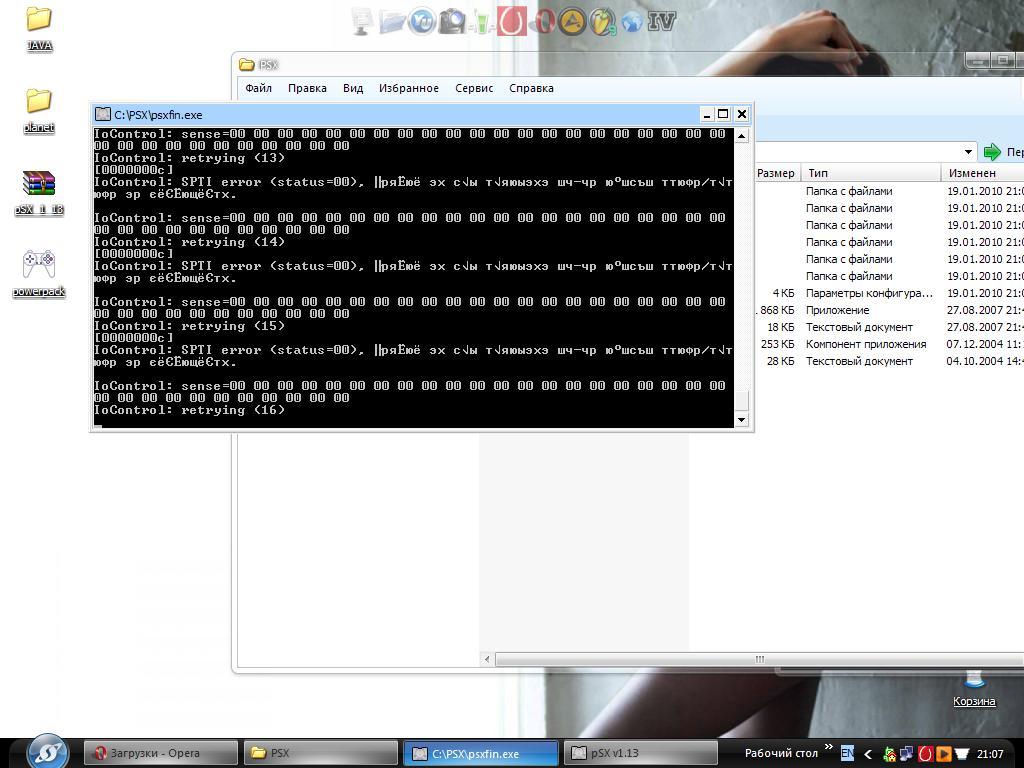Toggle the EN language indicator

[x=847, y=753]
